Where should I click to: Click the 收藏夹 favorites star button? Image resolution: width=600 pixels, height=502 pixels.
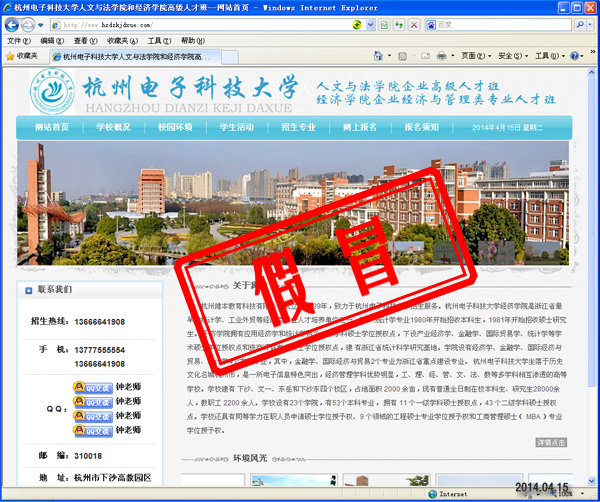[22, 56]
